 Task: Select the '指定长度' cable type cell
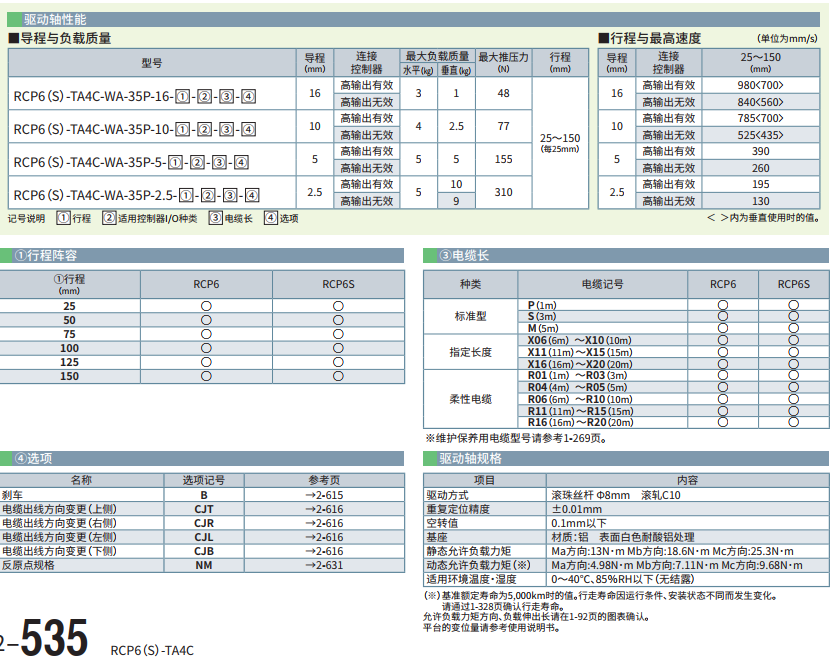click(x=470, y=352)
